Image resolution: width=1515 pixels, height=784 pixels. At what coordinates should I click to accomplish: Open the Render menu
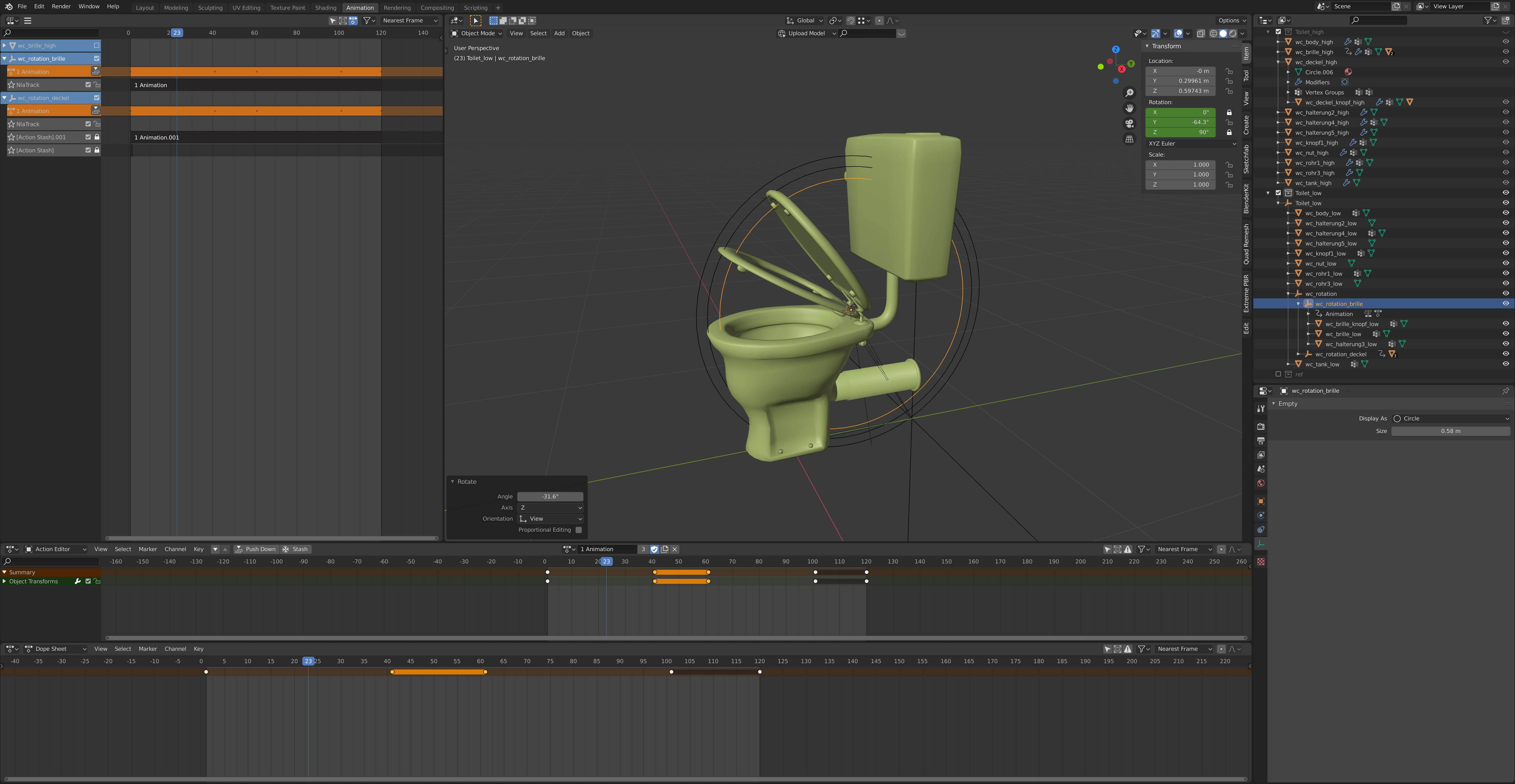[x=61, y=7]
